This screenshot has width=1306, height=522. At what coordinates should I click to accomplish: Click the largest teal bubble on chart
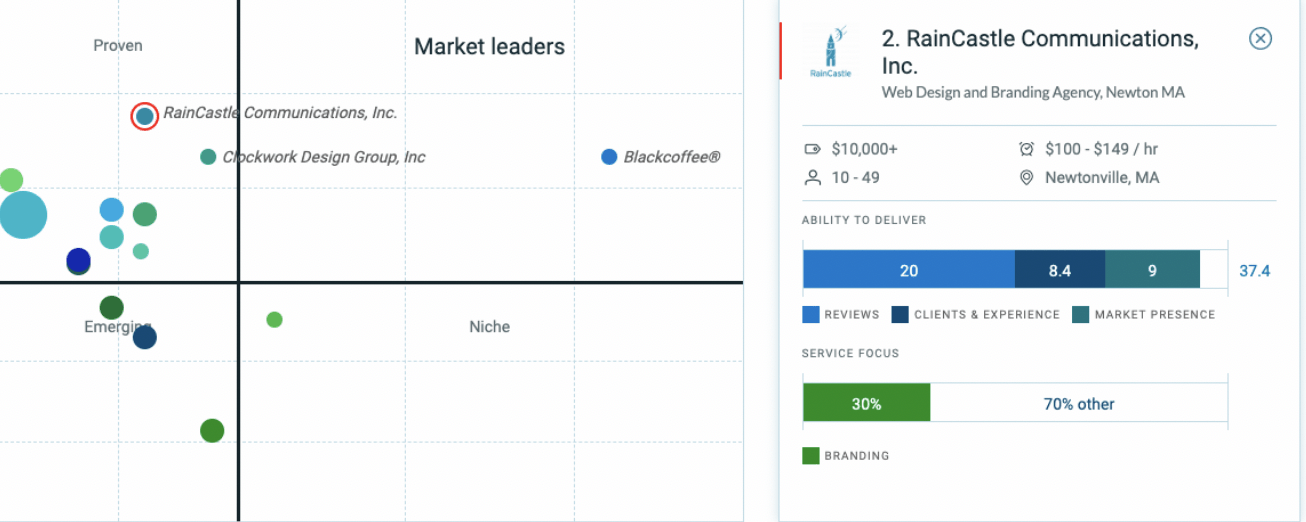(21, 215)
